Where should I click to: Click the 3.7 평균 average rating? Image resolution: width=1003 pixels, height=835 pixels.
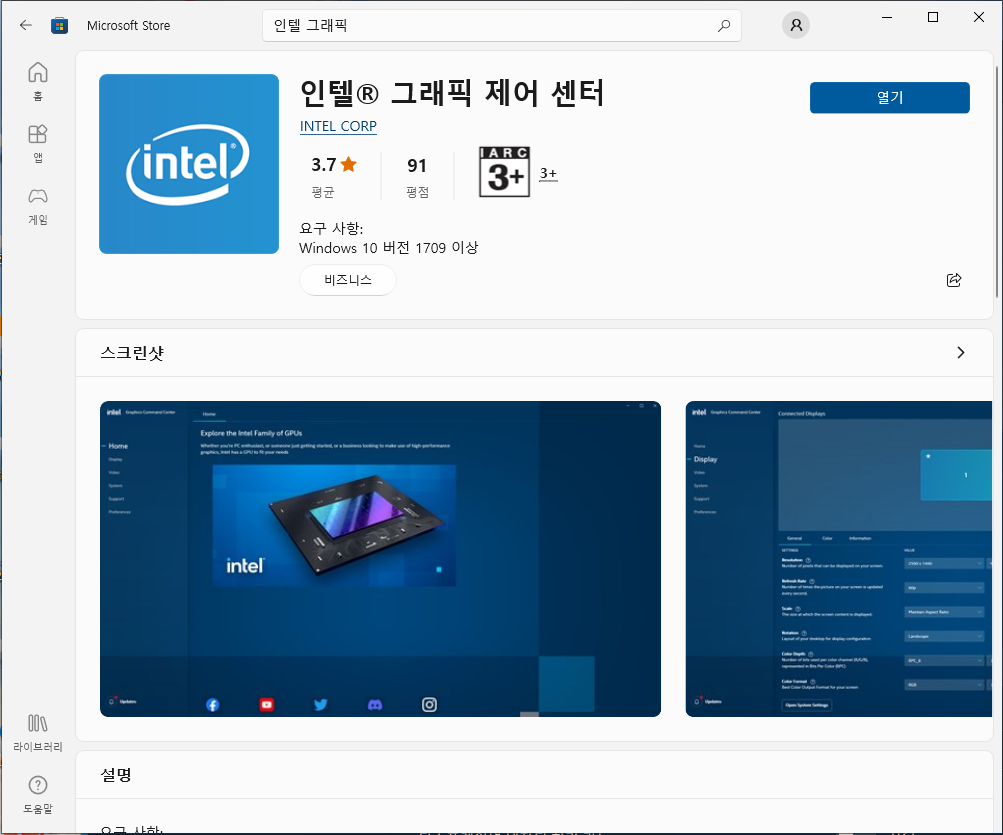[333, 176]
